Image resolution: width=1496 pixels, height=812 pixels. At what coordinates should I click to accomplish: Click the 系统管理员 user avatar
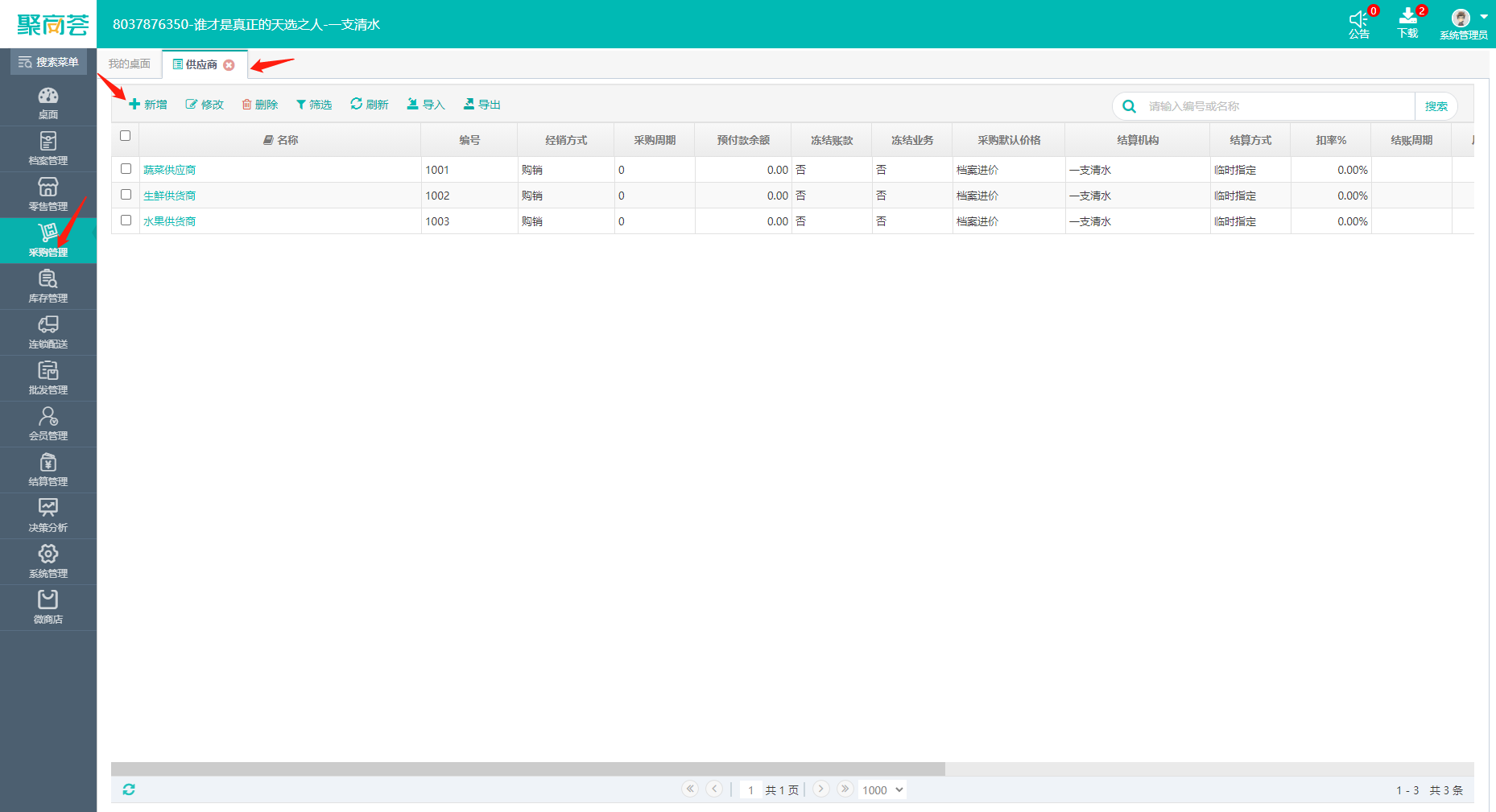point(1461,18)
